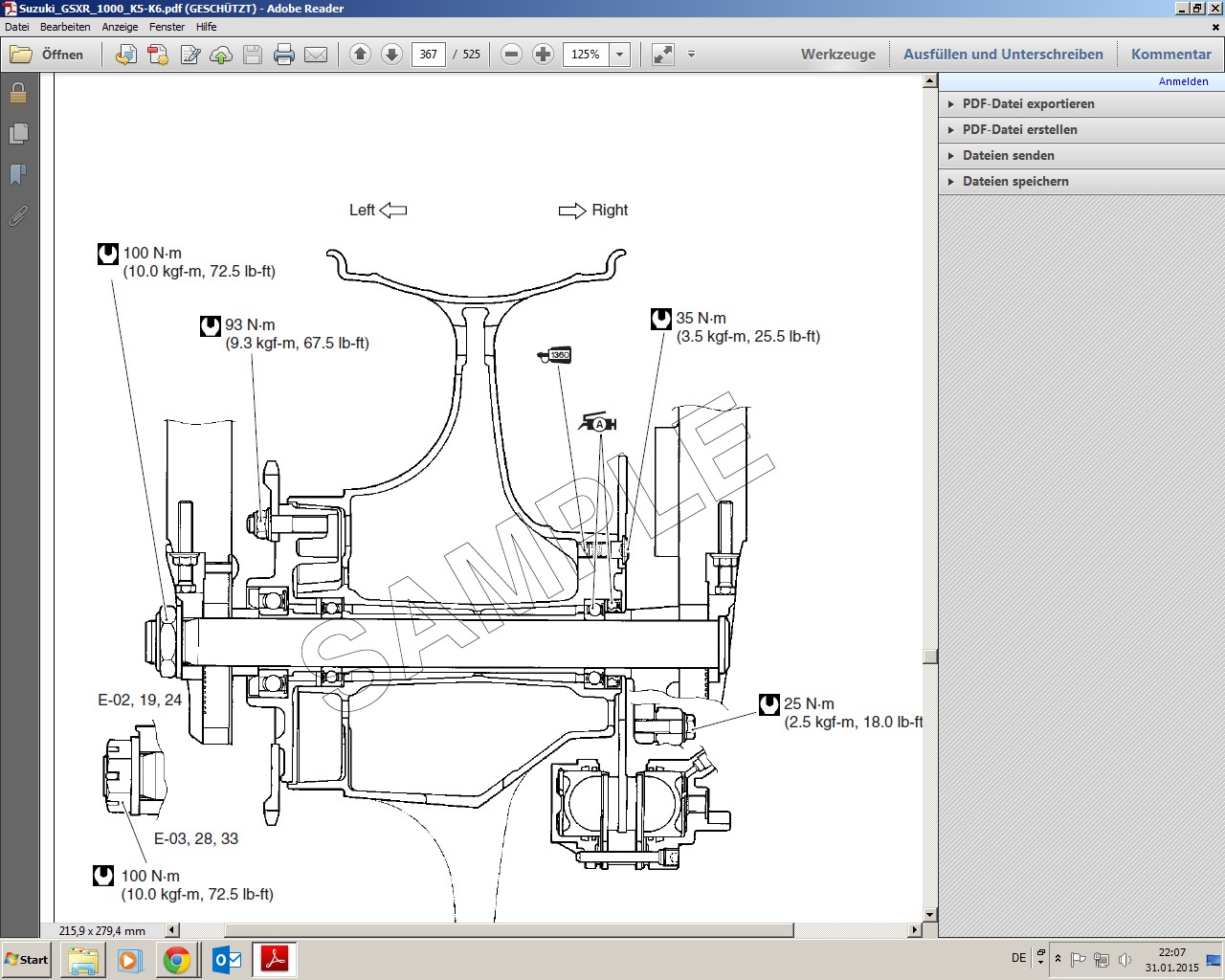Click the page number input field
Screen dimensions: 1225x980
pyautogui.click(x=428, y=55)
